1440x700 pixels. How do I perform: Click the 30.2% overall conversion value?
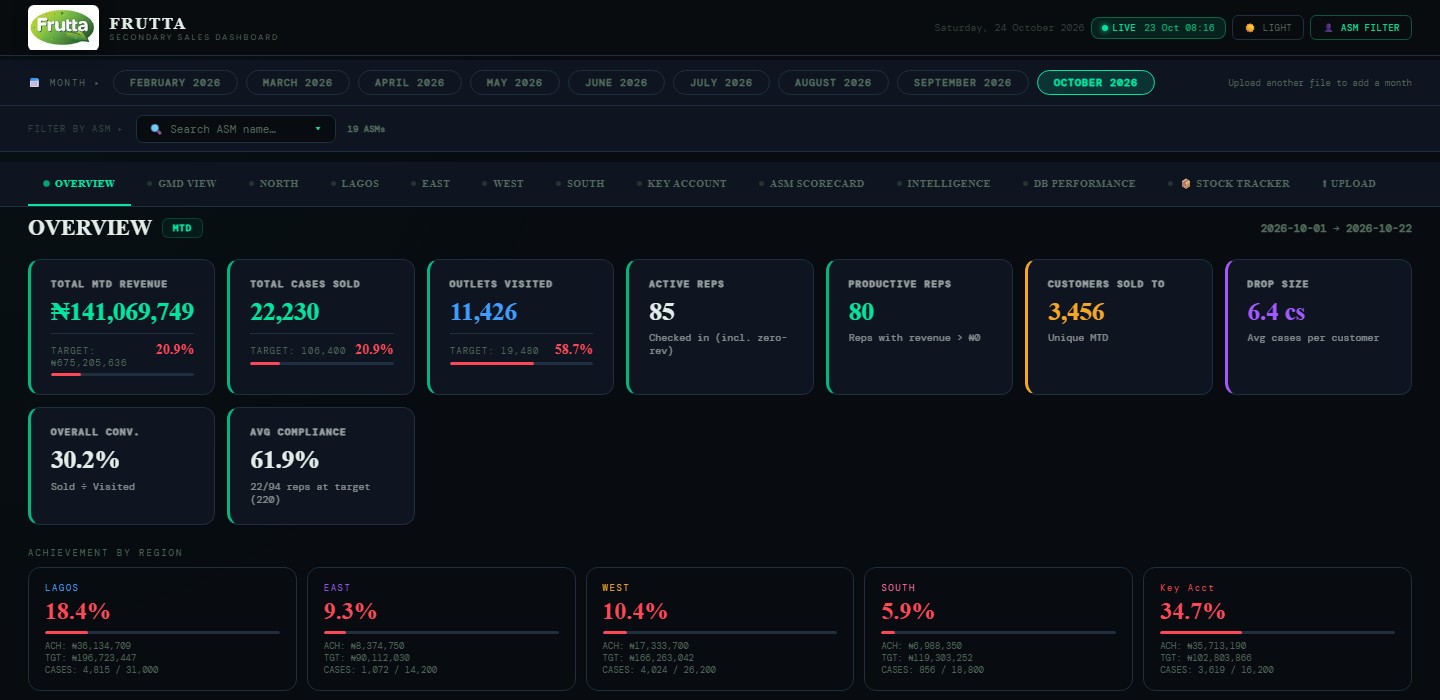85,459
